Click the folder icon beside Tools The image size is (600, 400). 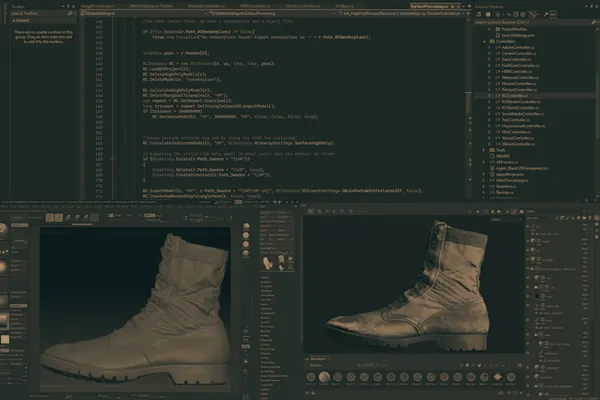pyautogui.click(x=492, y=150)
